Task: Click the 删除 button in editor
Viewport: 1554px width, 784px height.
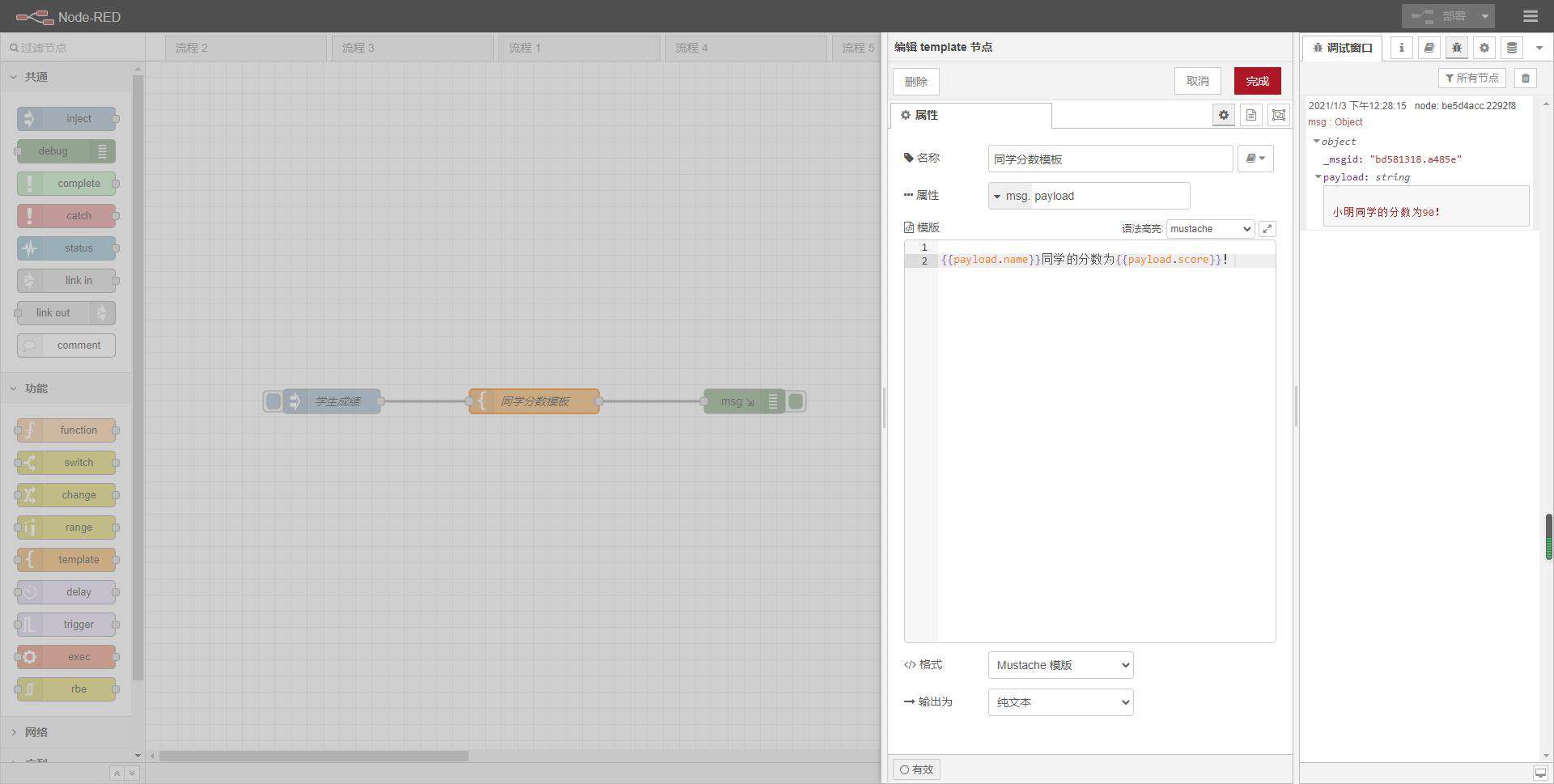Action: (x=916, y=82)
